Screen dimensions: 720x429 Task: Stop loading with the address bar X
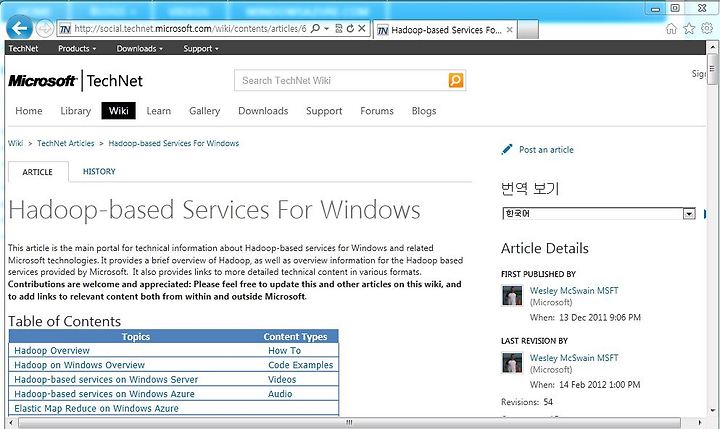(362, 28)
